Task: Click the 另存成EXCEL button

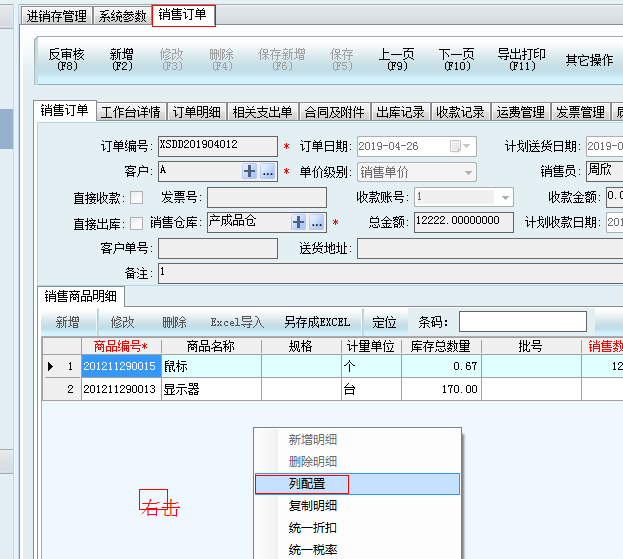Action: click(316, 322)
